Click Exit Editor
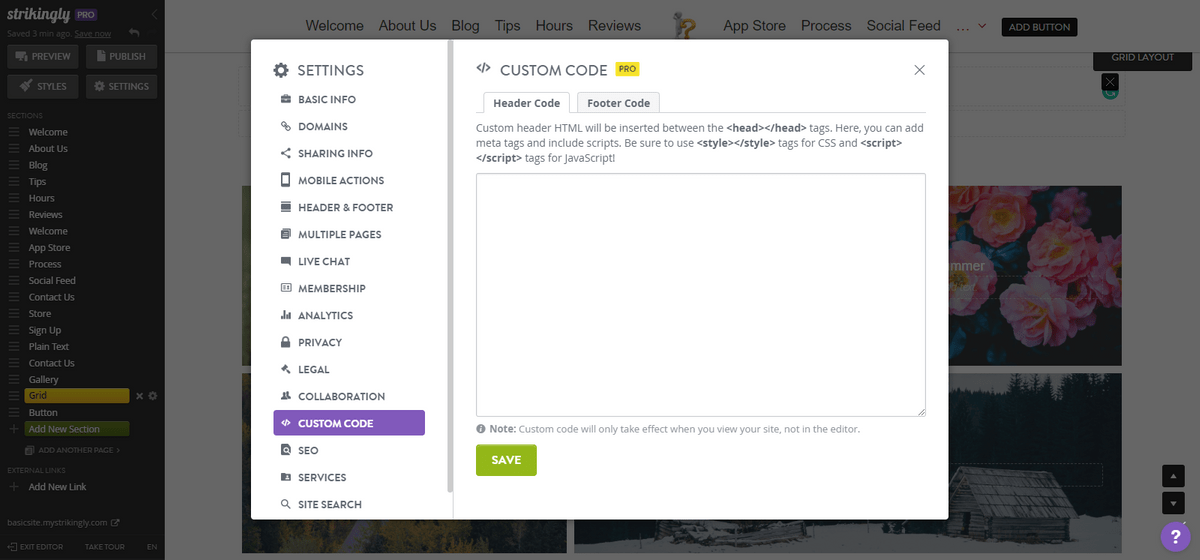The width and height of the screenshot is (1200, 560). 35,547
